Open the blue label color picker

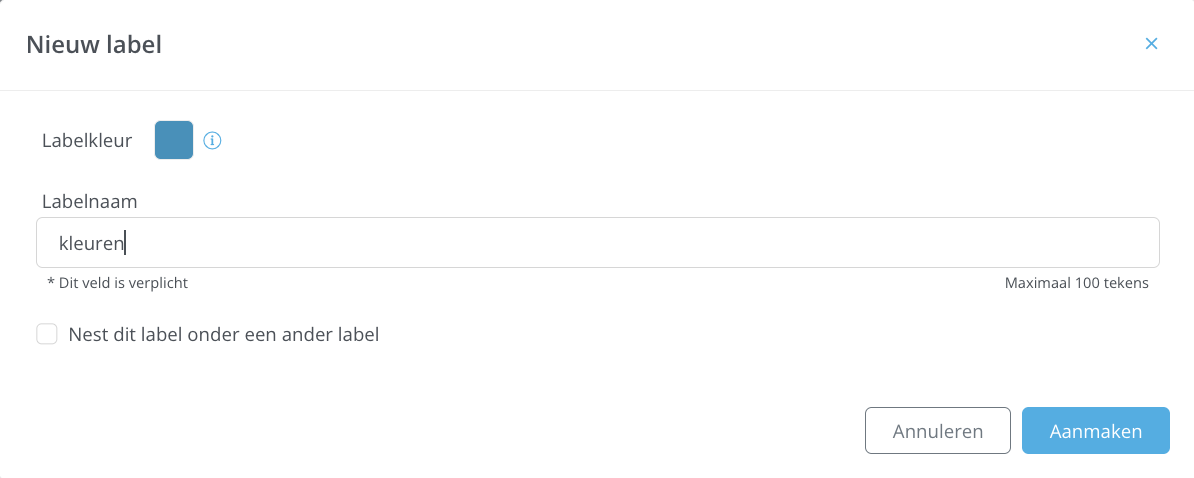click(174, 140)
